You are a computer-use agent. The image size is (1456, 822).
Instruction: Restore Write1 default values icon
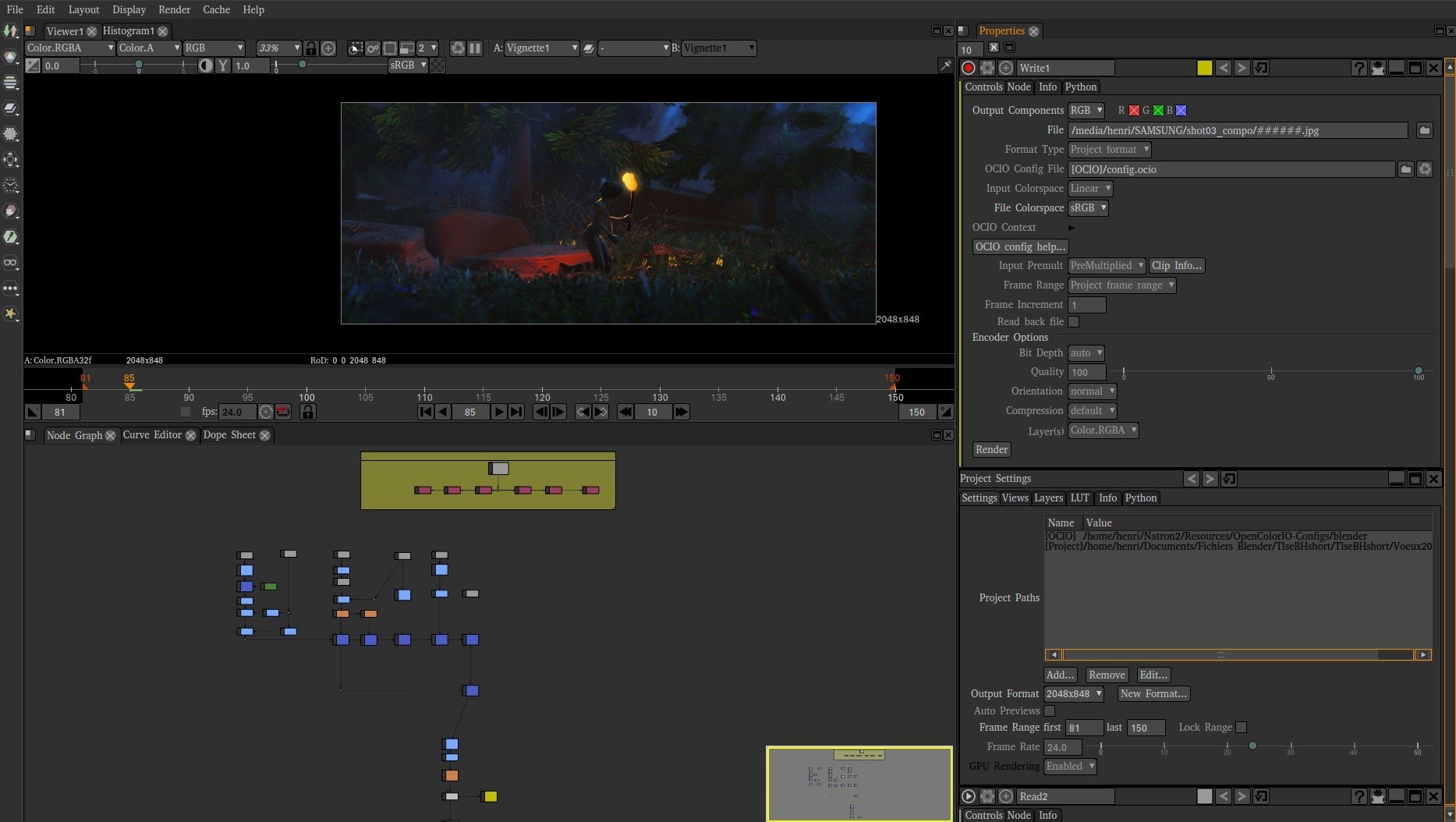1261,68
